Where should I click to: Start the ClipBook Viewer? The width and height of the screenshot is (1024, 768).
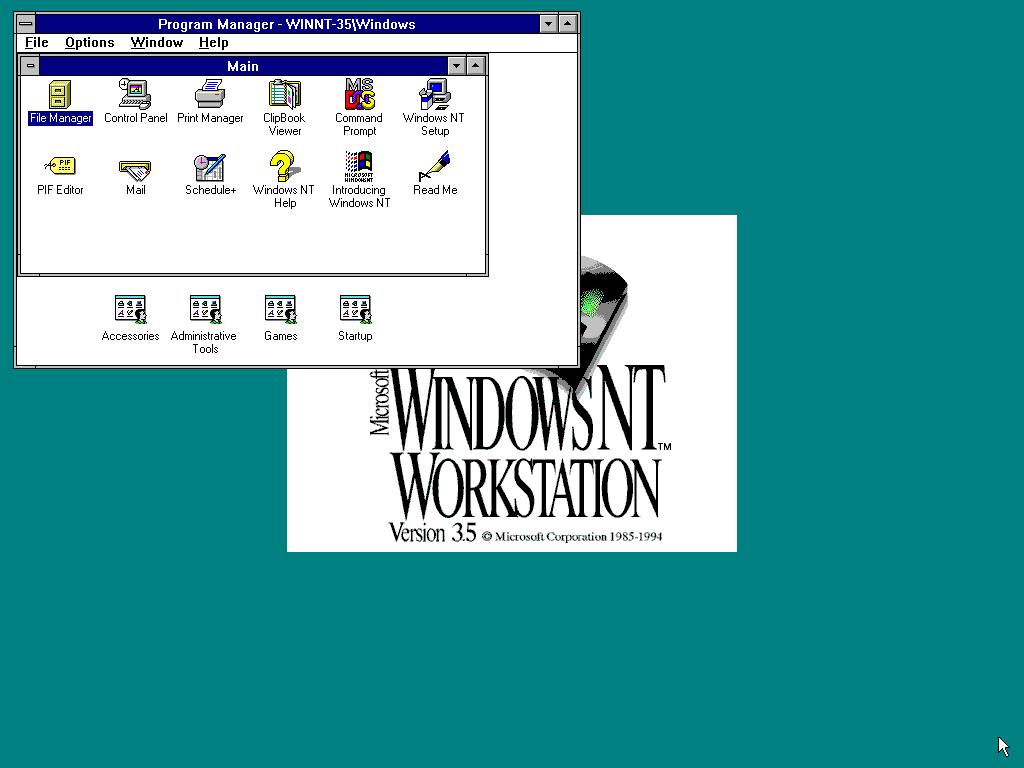(x=284, y=95)
